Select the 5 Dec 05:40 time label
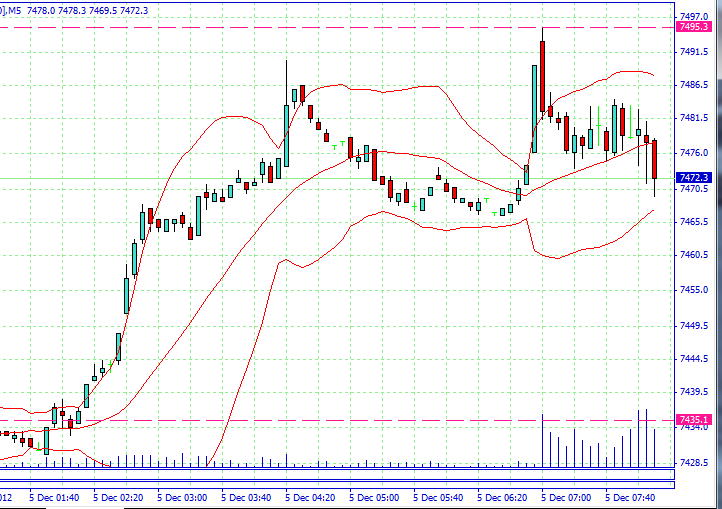Image resolution: width=722 pixels, height=509 pixels. [438, 498]
